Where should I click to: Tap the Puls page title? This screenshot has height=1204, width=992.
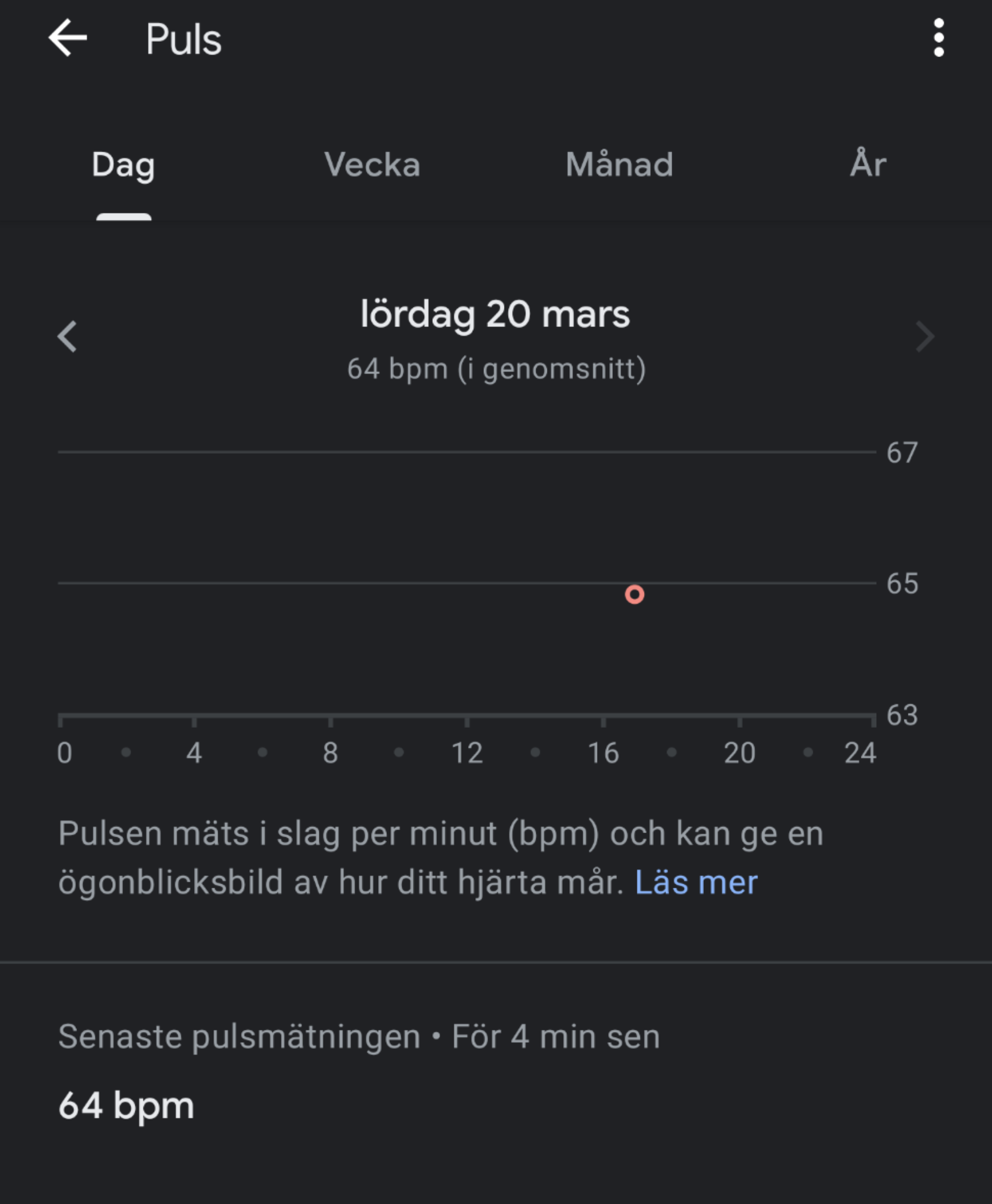tap(183, 39)
